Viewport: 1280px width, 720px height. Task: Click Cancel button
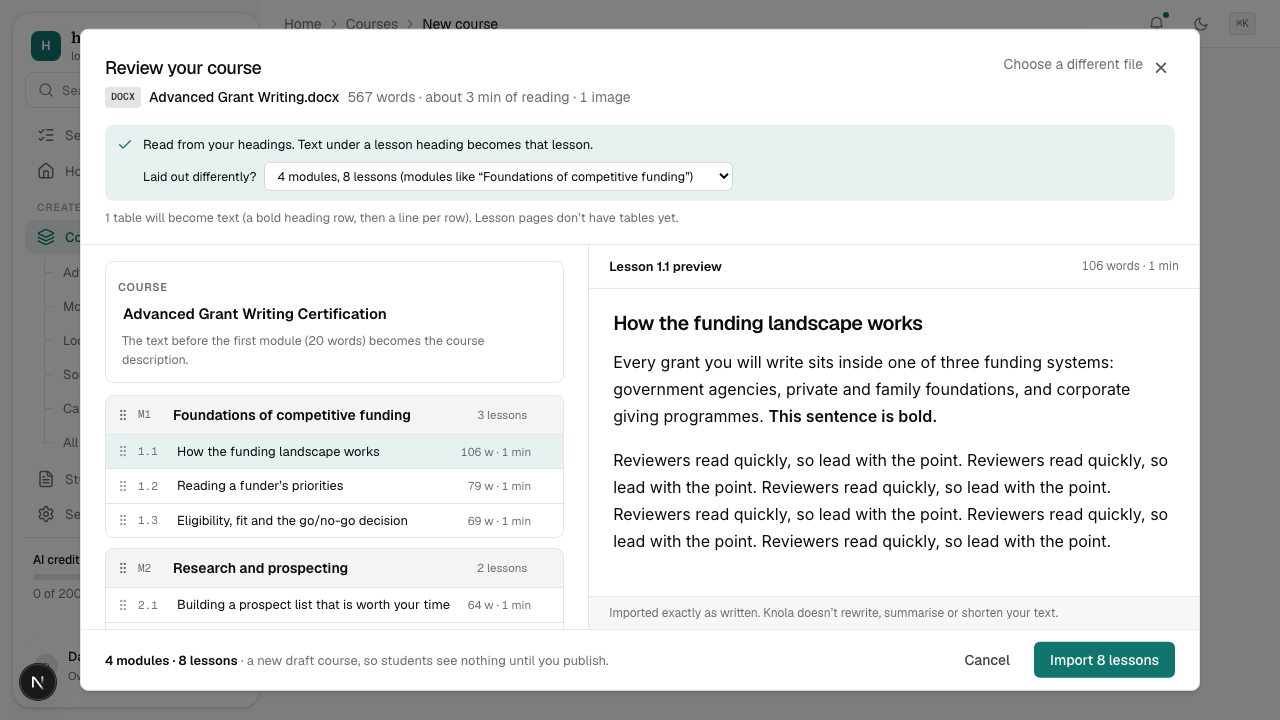tap(987, 660)
